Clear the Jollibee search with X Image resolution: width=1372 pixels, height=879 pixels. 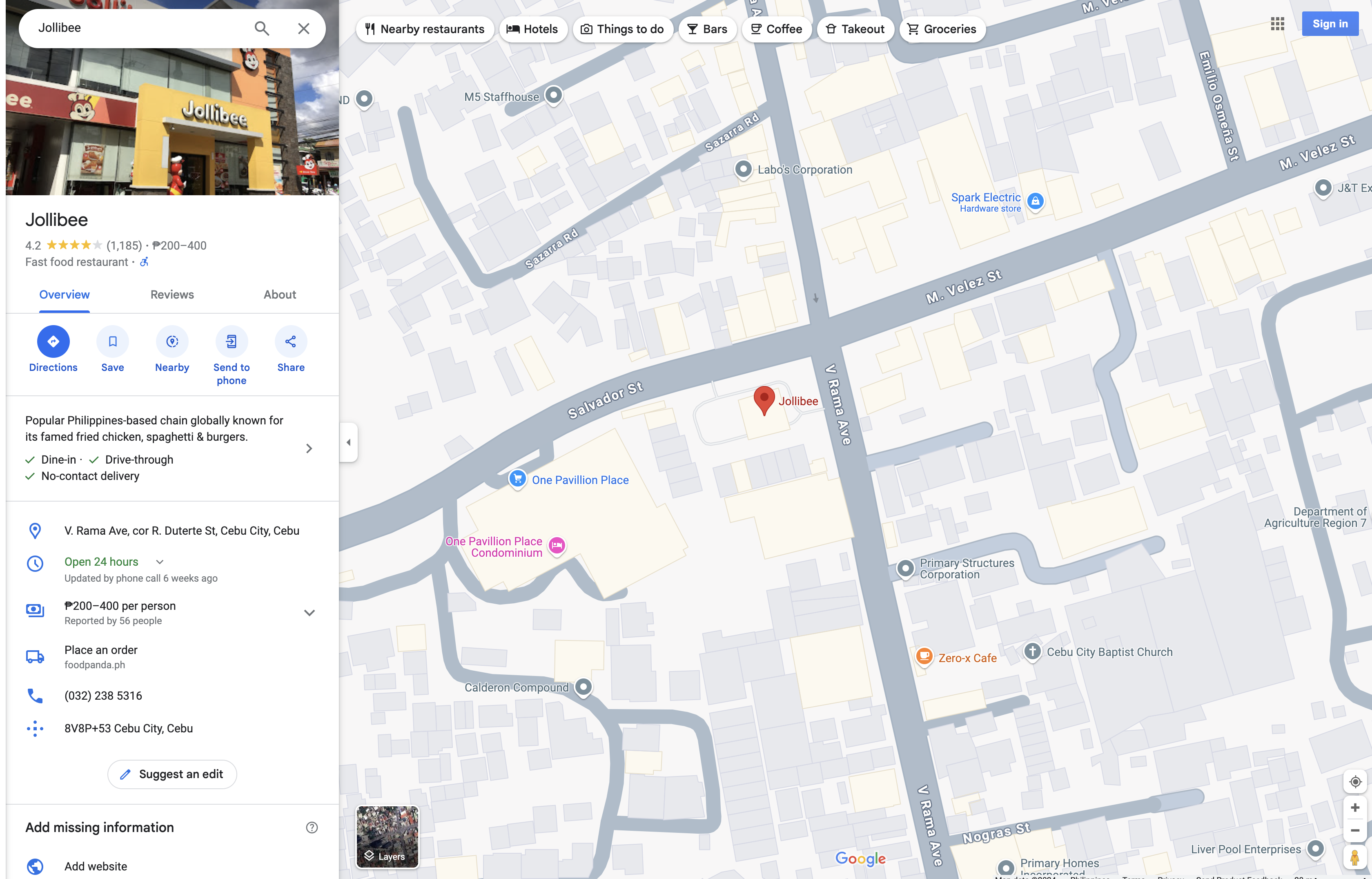[x=303, y=28]
